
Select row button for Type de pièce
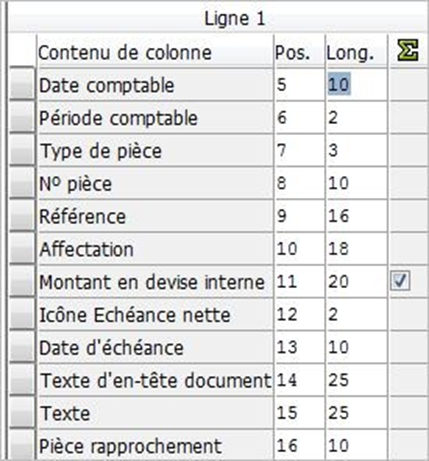[22, 150]
